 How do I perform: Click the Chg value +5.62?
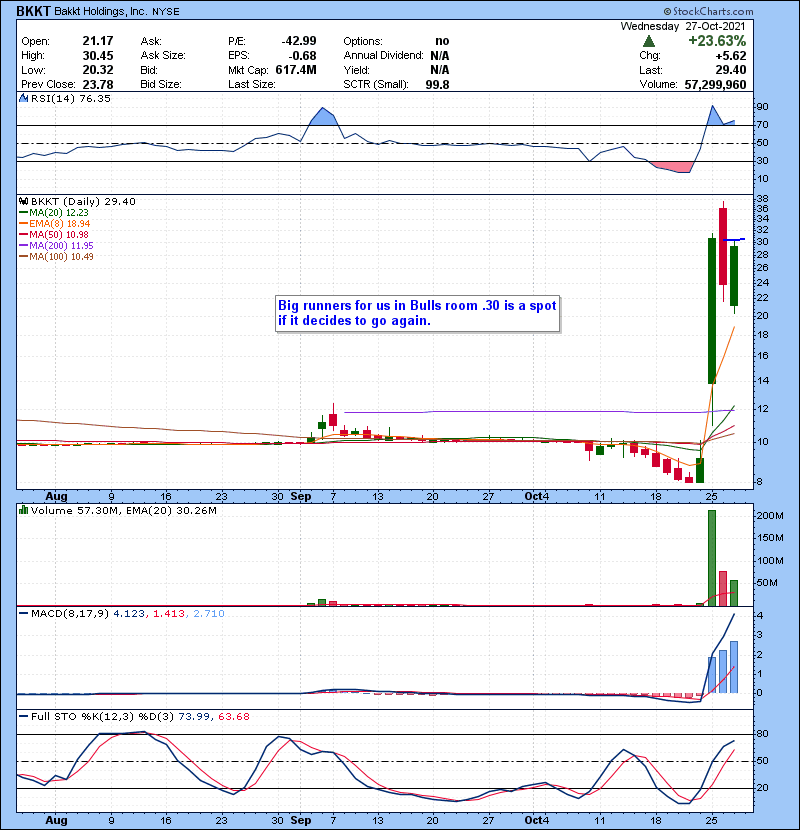coord(731,56)
